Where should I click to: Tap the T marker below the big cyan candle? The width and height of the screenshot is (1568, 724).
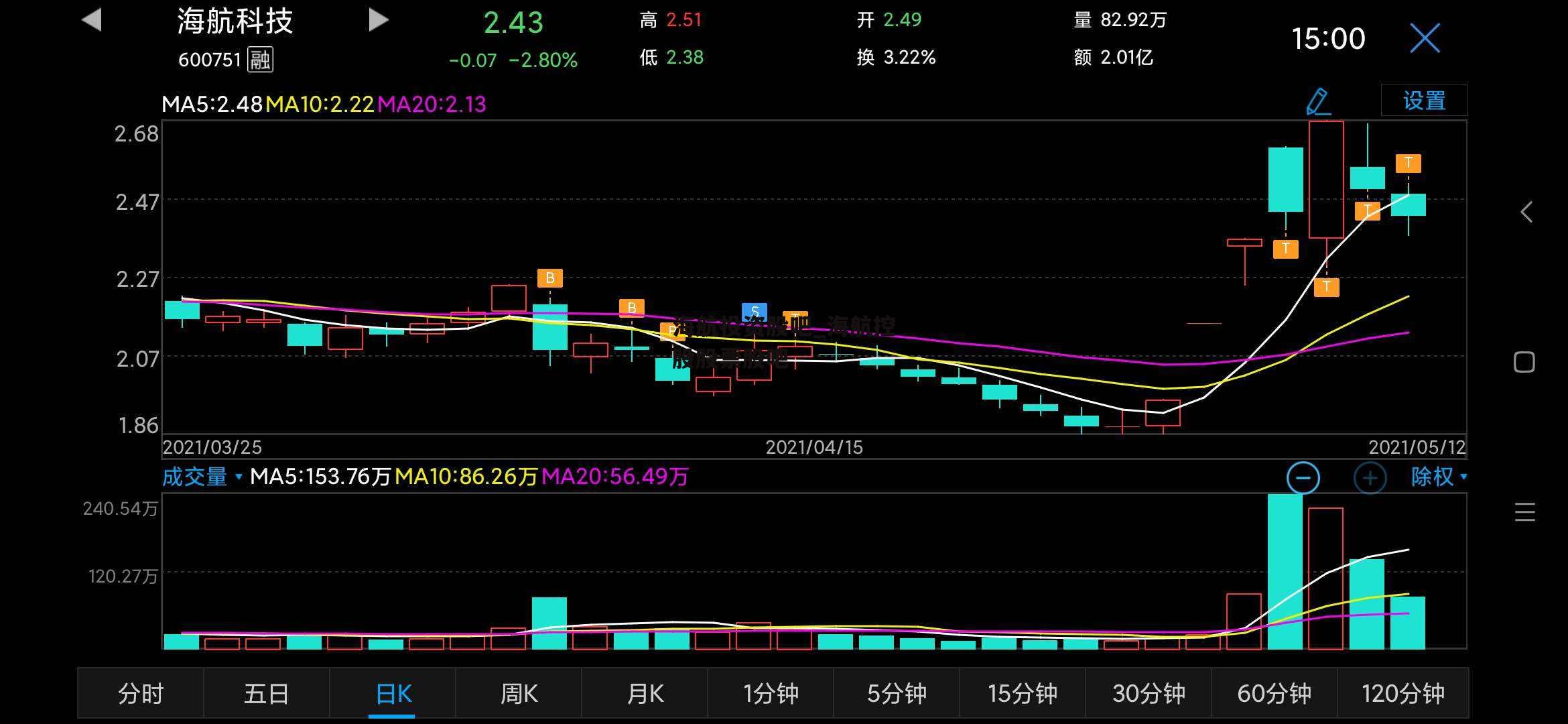[x=1285, y=249]
